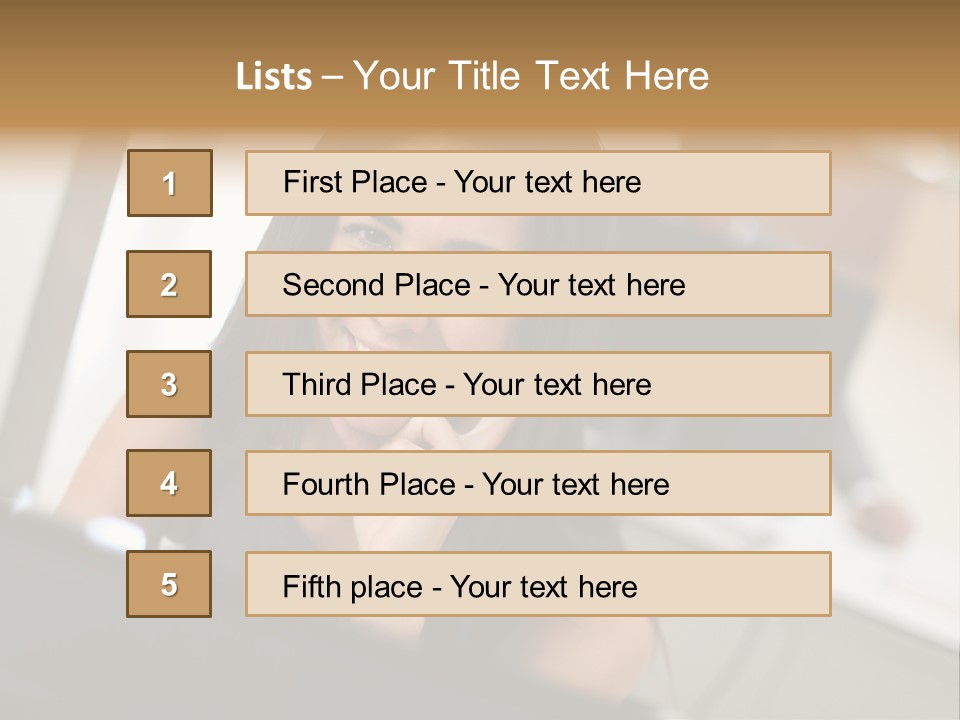Click the "Third Place" text bar
The width and height of the screenshot is (960, 720).
click(x=538, y=384)
